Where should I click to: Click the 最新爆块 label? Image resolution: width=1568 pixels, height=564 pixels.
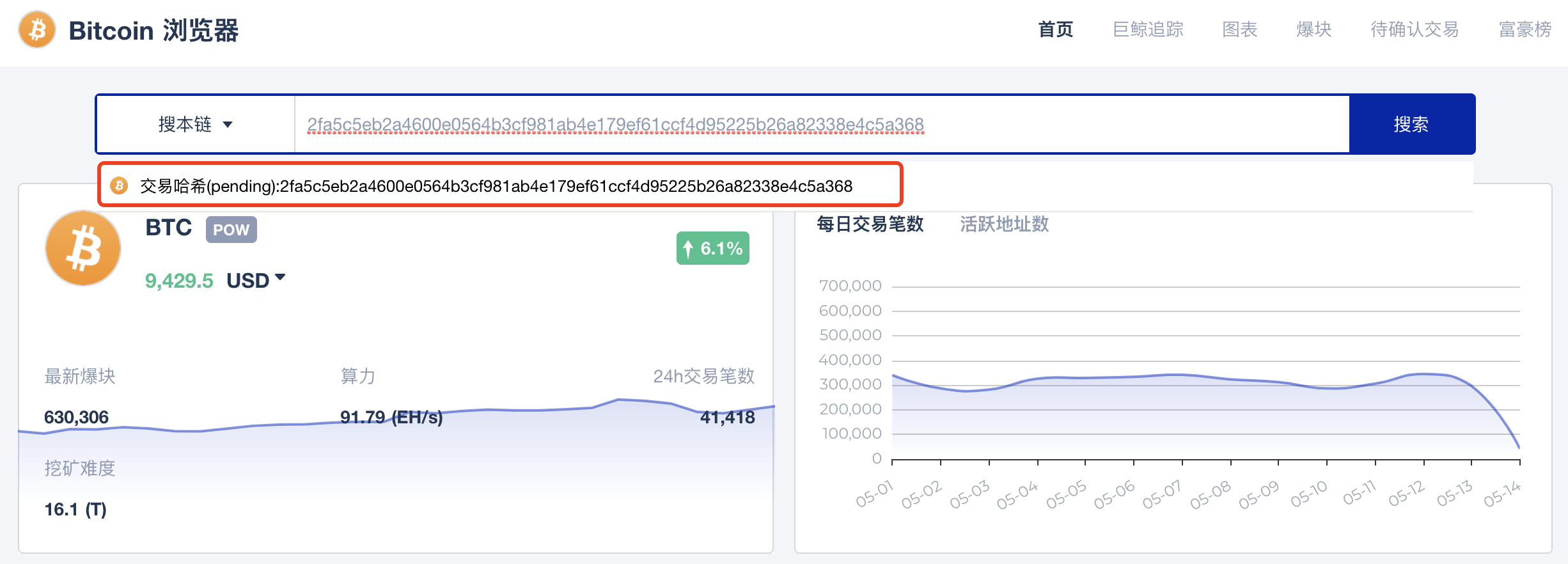[80, 376]
